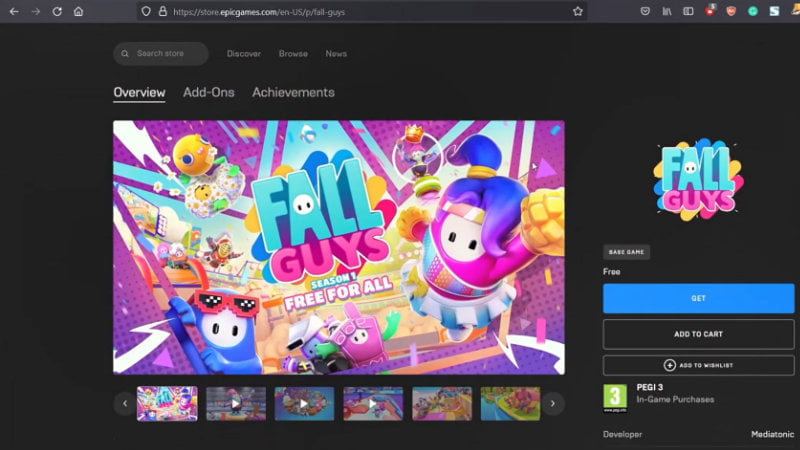This screenshot has width=800, height=450.
Task: Click the browser forward arrow
Action: (35, 11)
